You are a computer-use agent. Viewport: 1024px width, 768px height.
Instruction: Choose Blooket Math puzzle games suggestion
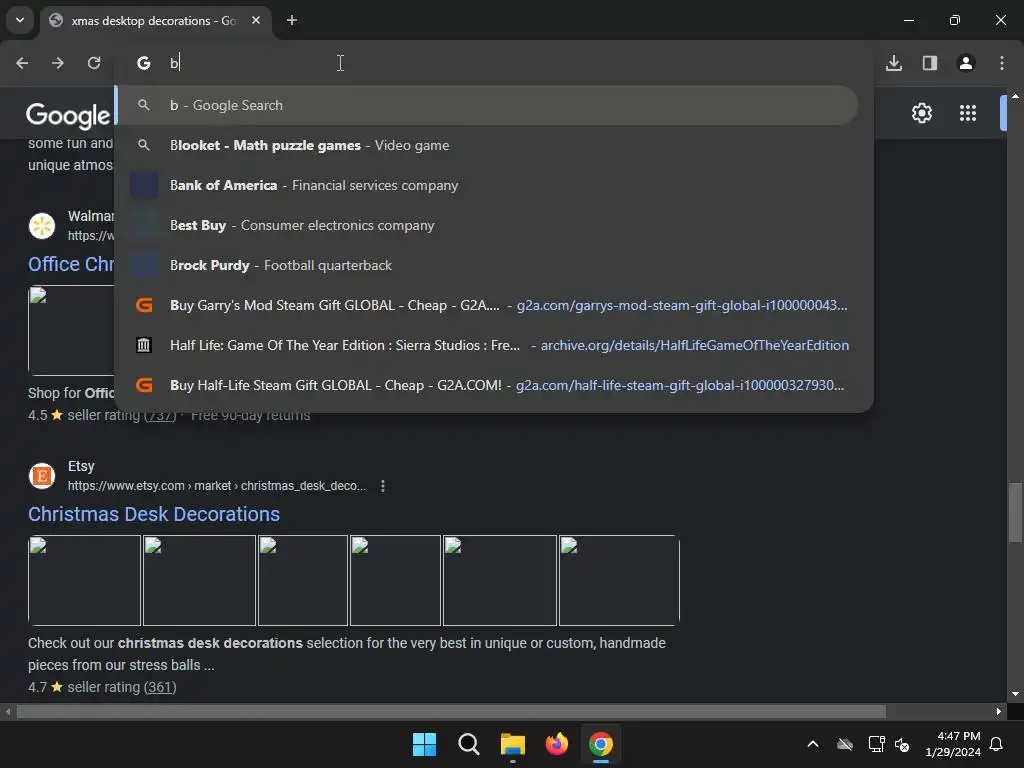[486, 145]
